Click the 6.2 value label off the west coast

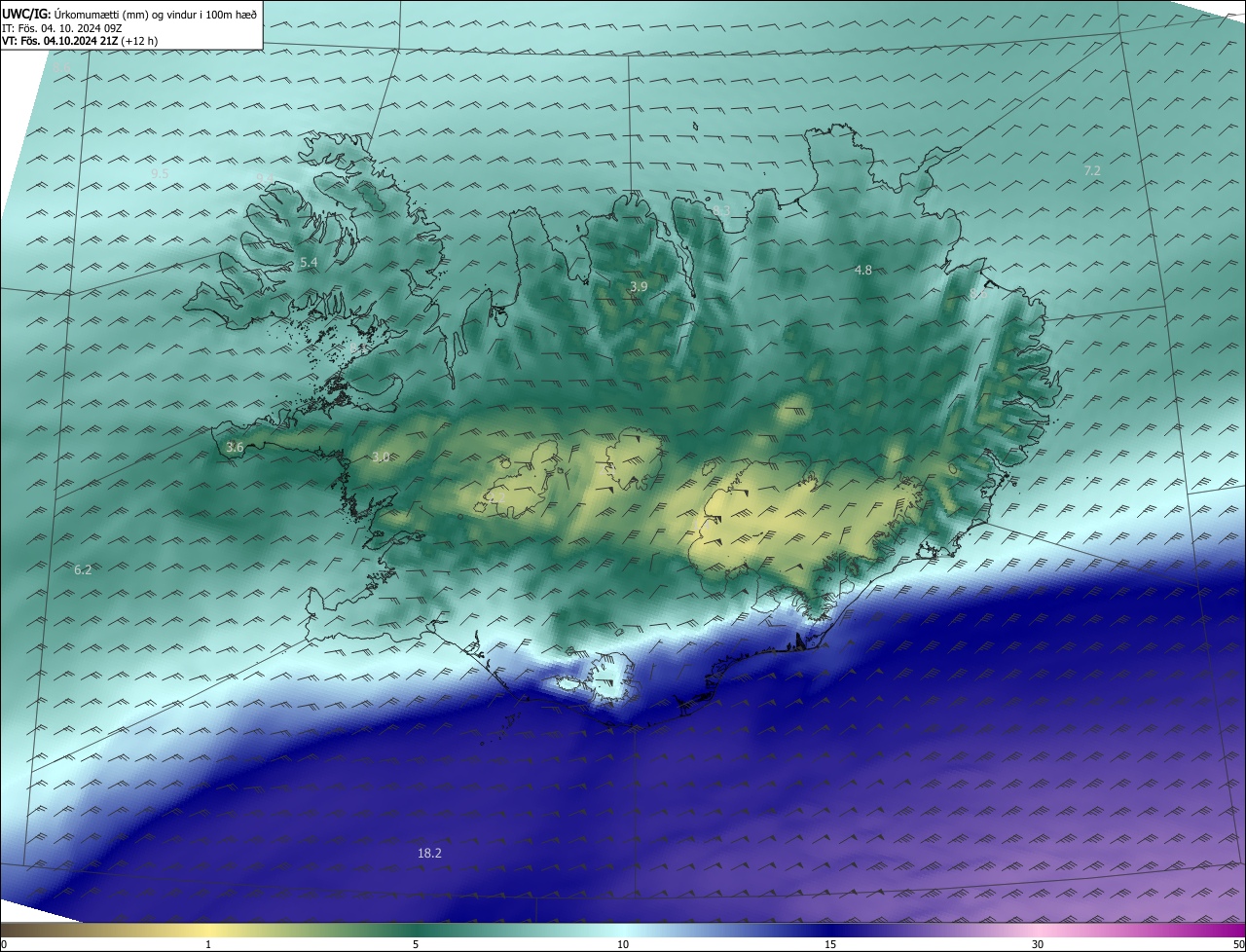(x=83, y=569)
